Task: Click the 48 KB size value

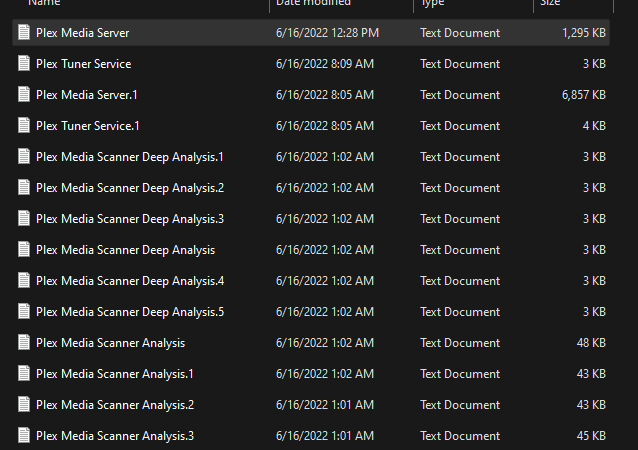Action: tap(591, 343)
